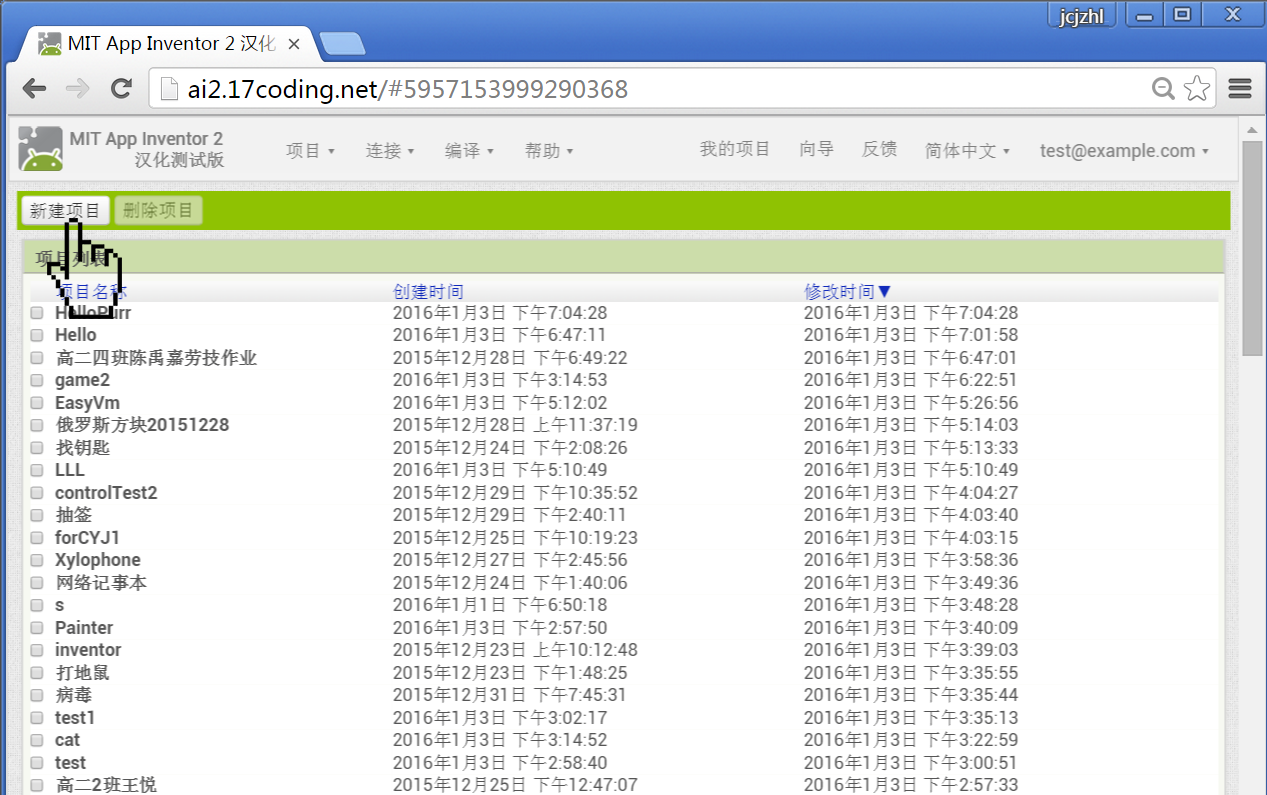Check the box beside Xylophone project
Viewport: 1267px width, 795px height.
tap(37, 560)
